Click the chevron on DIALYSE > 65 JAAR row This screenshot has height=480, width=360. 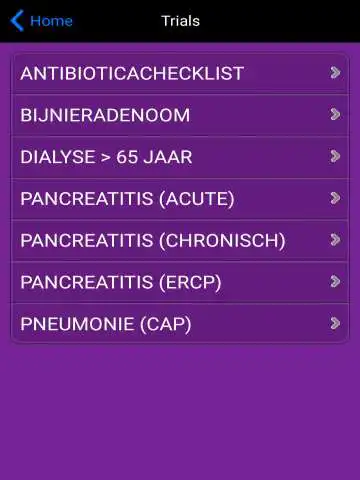tap(335, 156)
